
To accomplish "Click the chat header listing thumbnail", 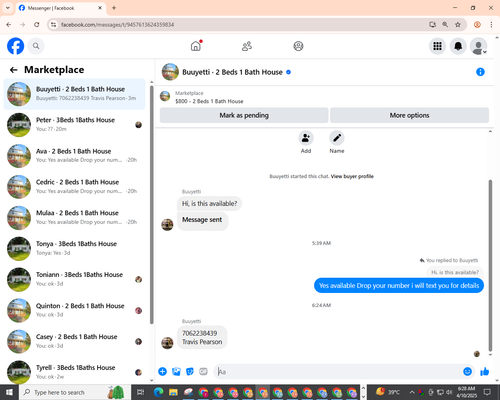I will tap(170, 72).
